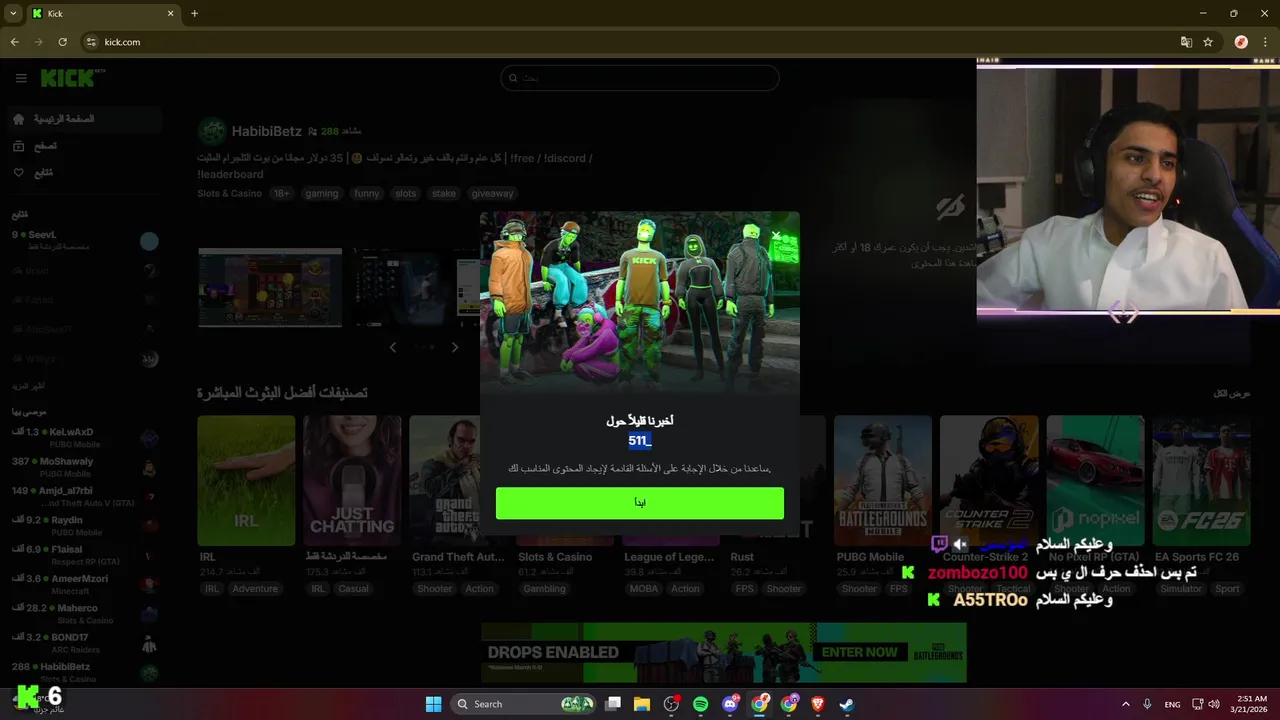Select the gaming tag

(x=322, y=194)
